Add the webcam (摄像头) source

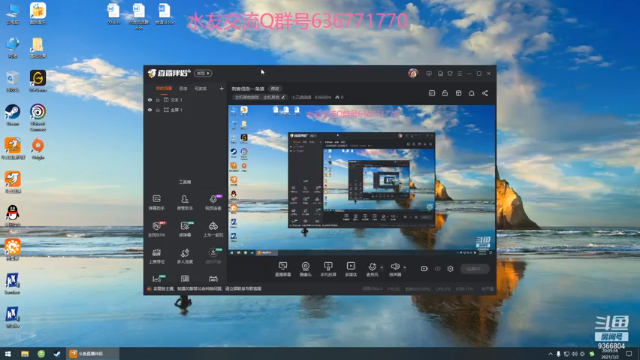[x=305, y=269]
